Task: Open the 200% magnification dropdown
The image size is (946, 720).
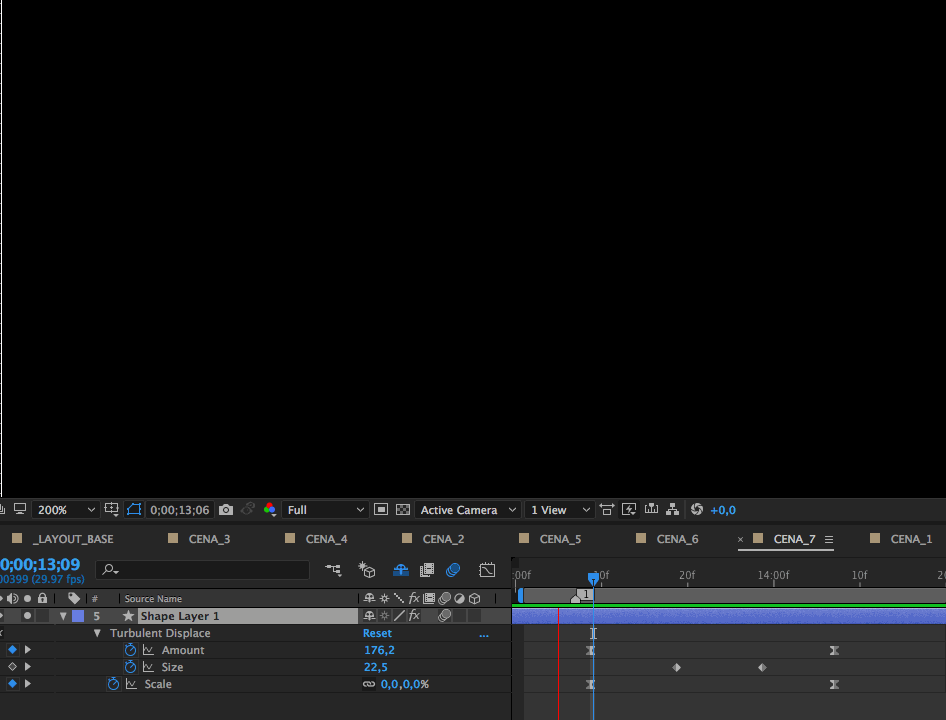Action: click(x=66, y=510)
